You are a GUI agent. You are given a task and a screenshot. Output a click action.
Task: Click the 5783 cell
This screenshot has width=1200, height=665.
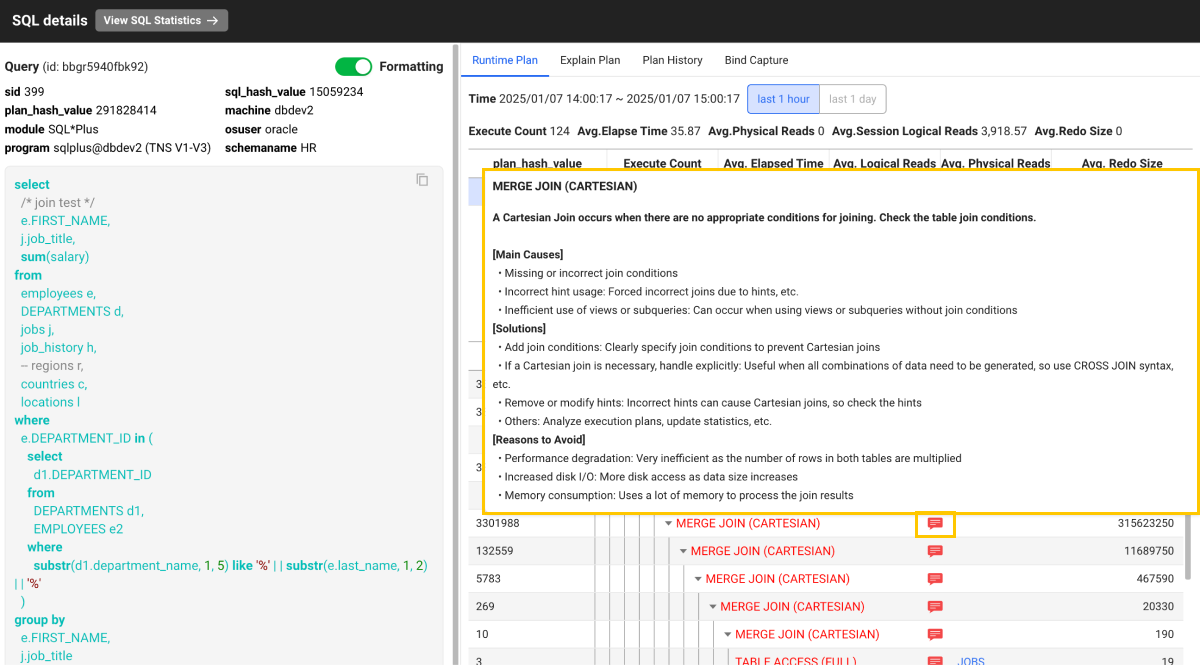tap(488, 579)
